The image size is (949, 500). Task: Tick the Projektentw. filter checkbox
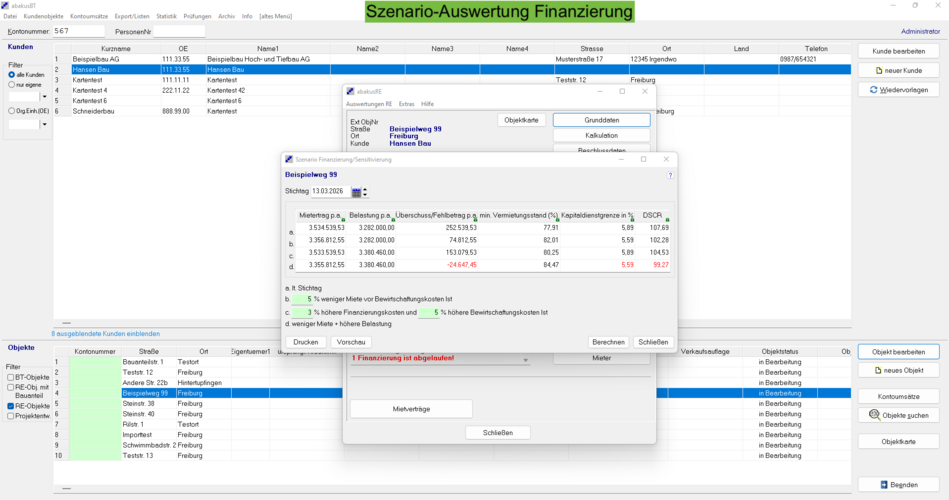click(x=11, y=416)
